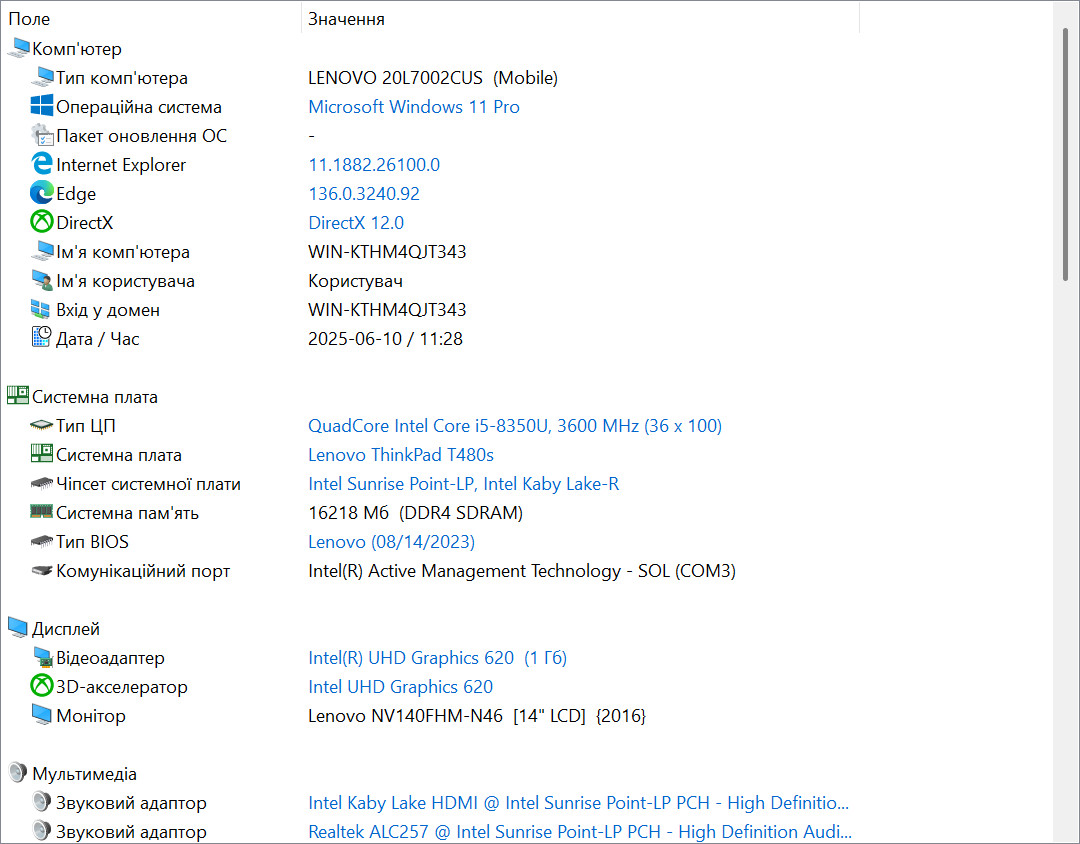Click the Тип ЦП processor icon
This screenshot has width=1080, height=844.
coord(42,425)
